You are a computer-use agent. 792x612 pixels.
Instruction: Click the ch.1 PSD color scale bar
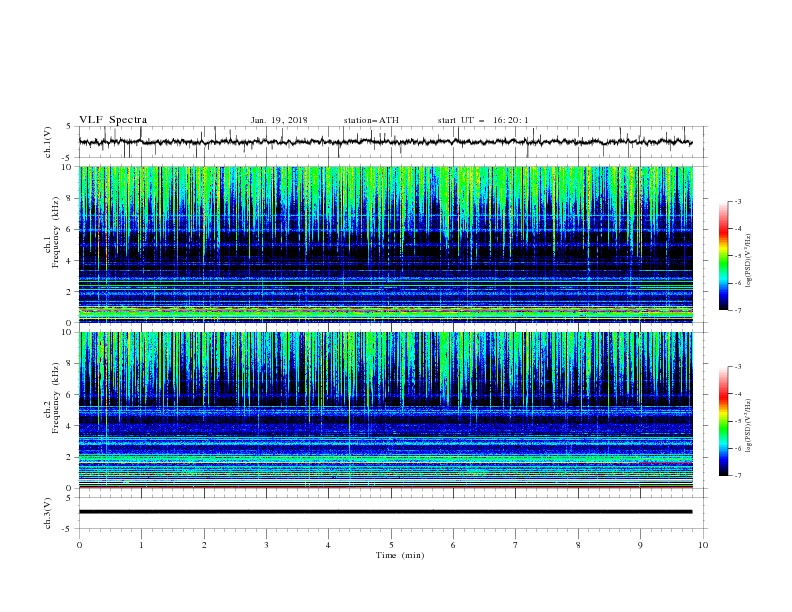tap(723, 256)
